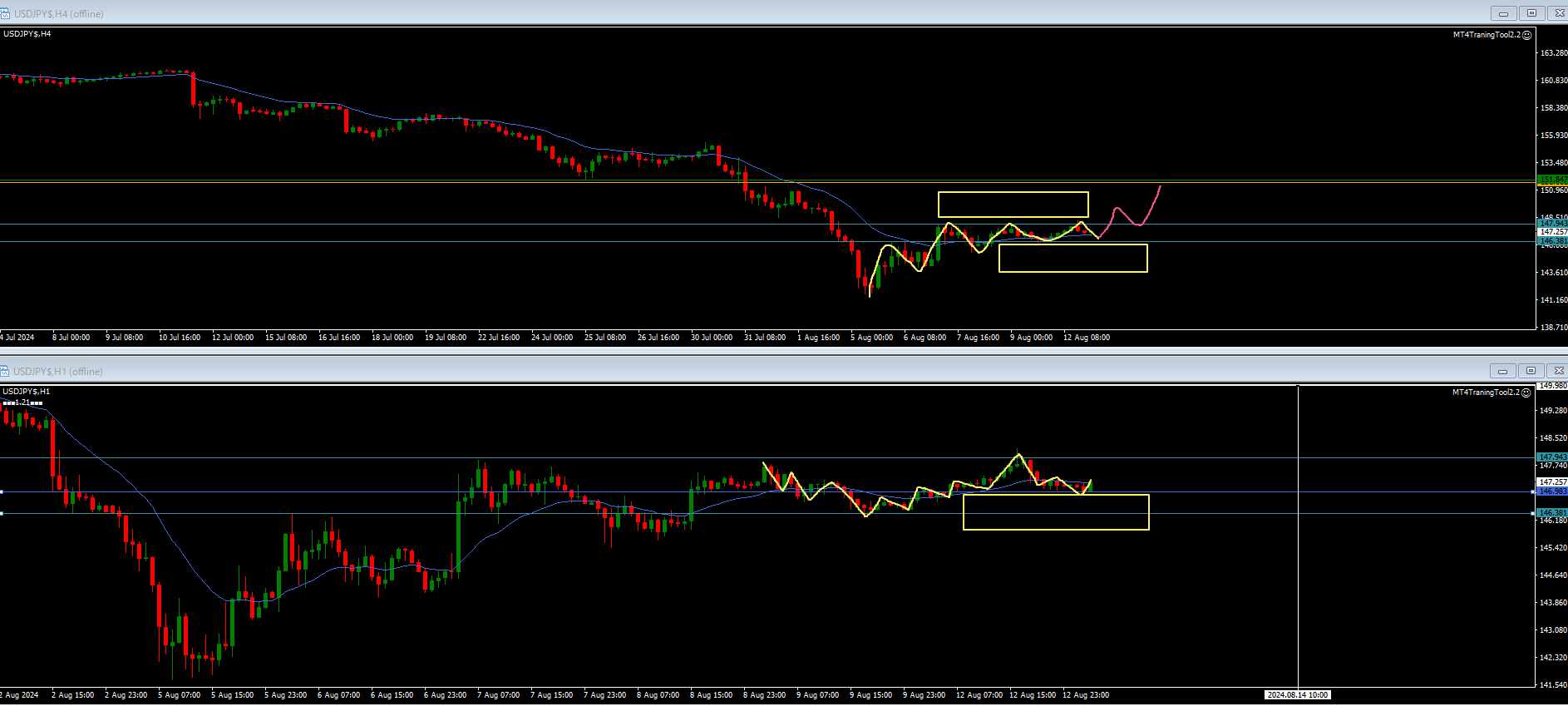This screenshot has width=1568, height=706.
Task: Close the USDJPY$,H4 chart window
Action: 1560,13
